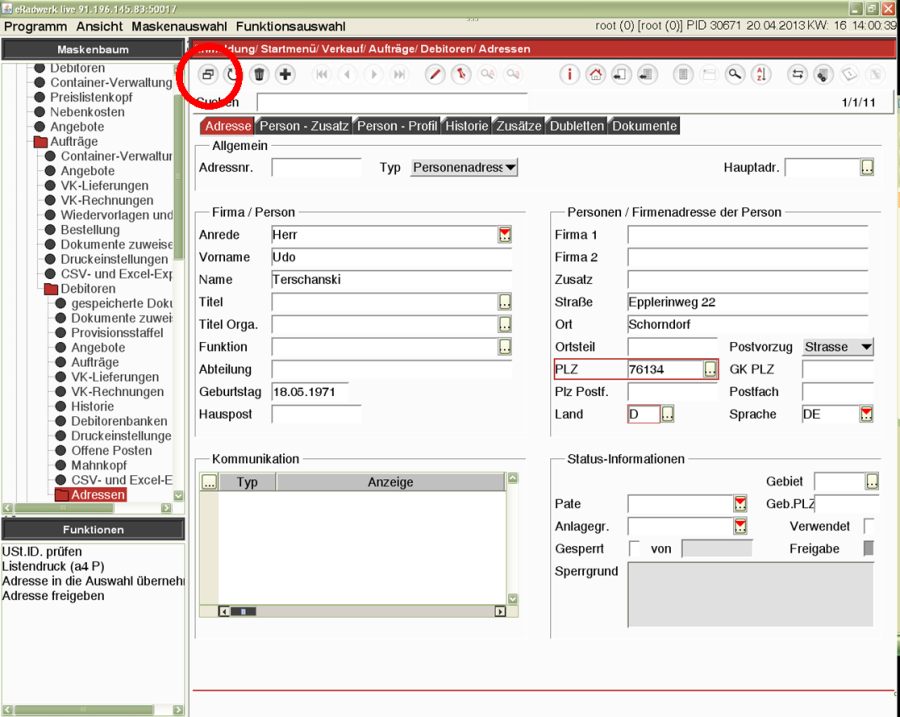Viewport: 900px width, 717px height.
Task: Select Offene Posten in the tree
Action: [111, 451]
